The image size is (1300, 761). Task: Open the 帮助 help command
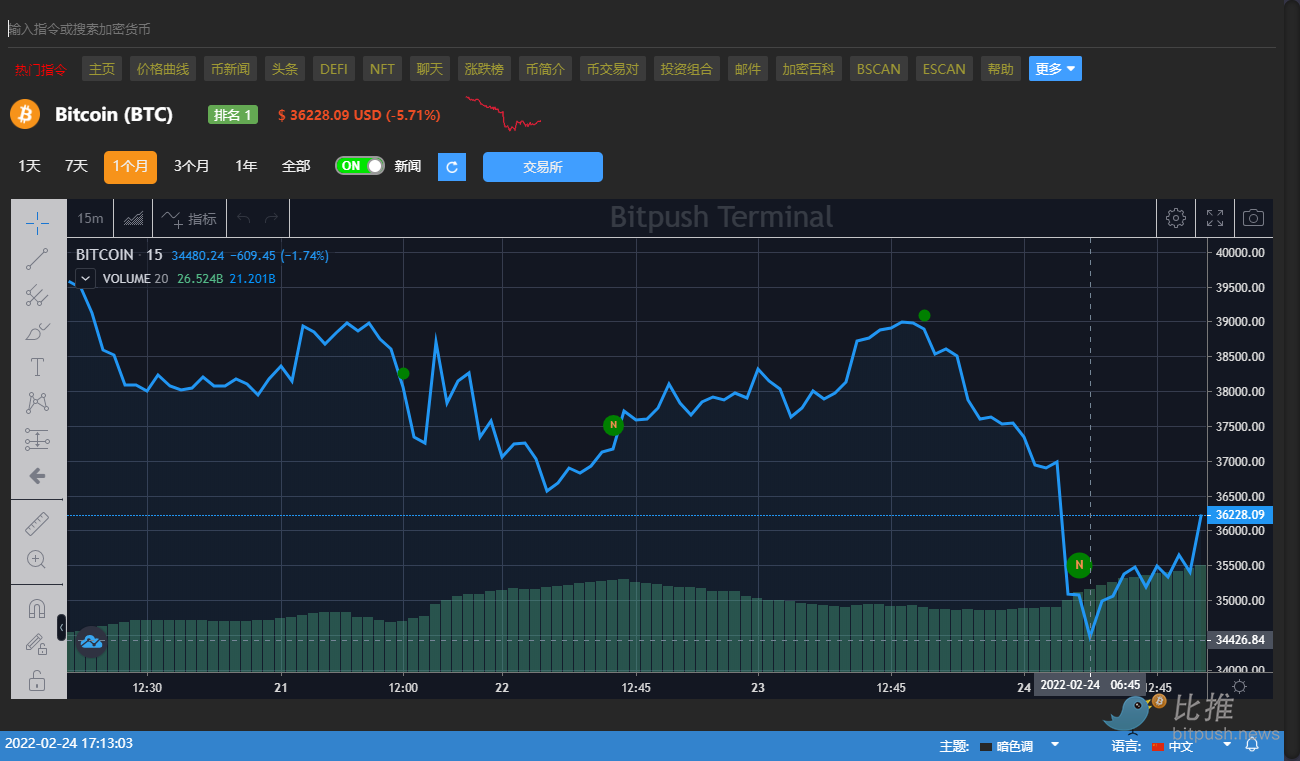tap(1000, 69)
